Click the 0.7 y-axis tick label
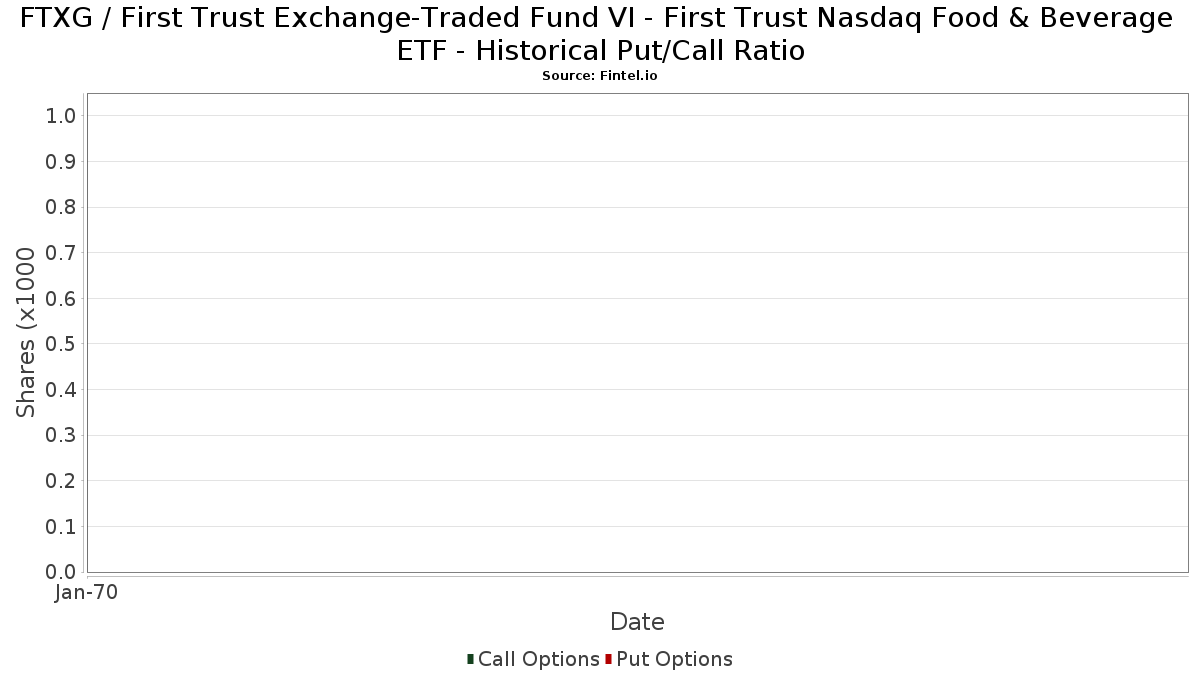The width and height of the screenshot is (1200, 675). (61, 253)
